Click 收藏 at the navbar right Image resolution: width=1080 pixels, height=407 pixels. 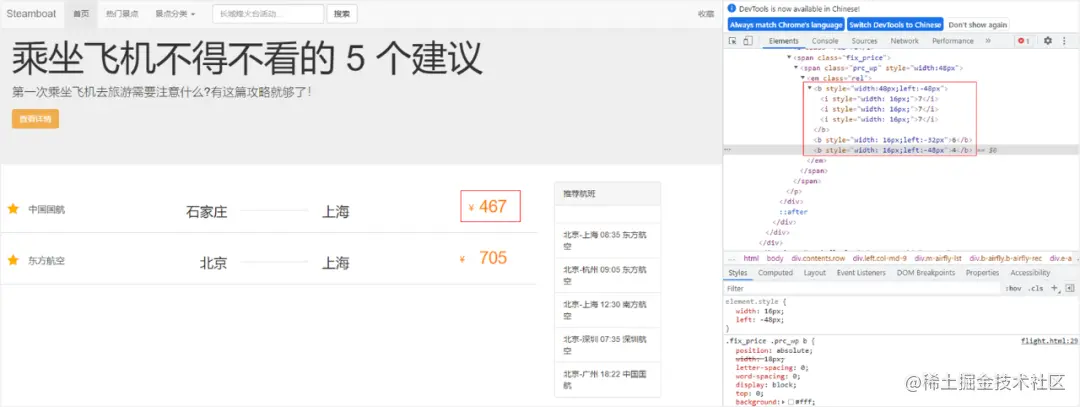(x=705, y=14)
